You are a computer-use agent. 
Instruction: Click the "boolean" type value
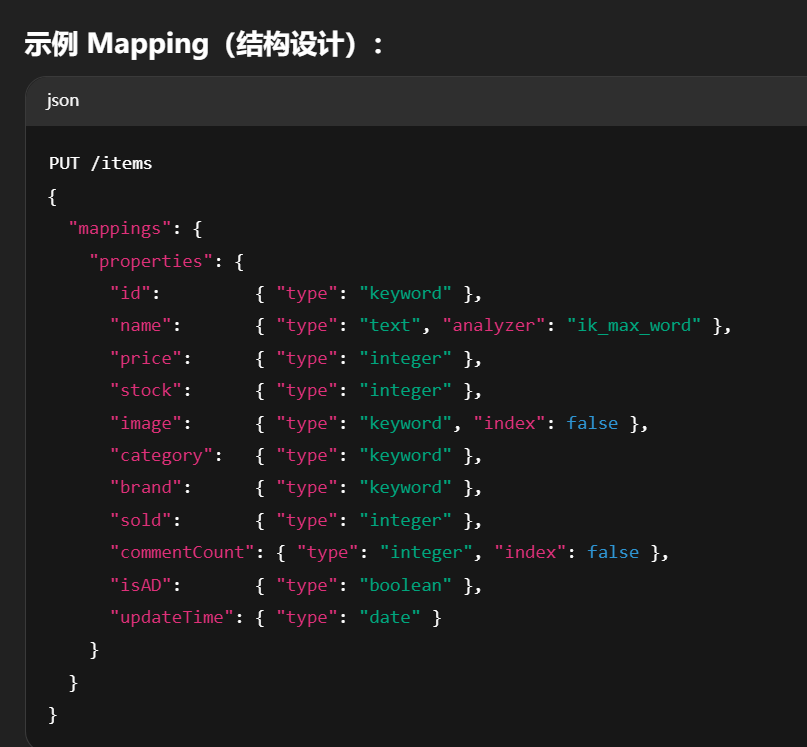click(406, 585)
